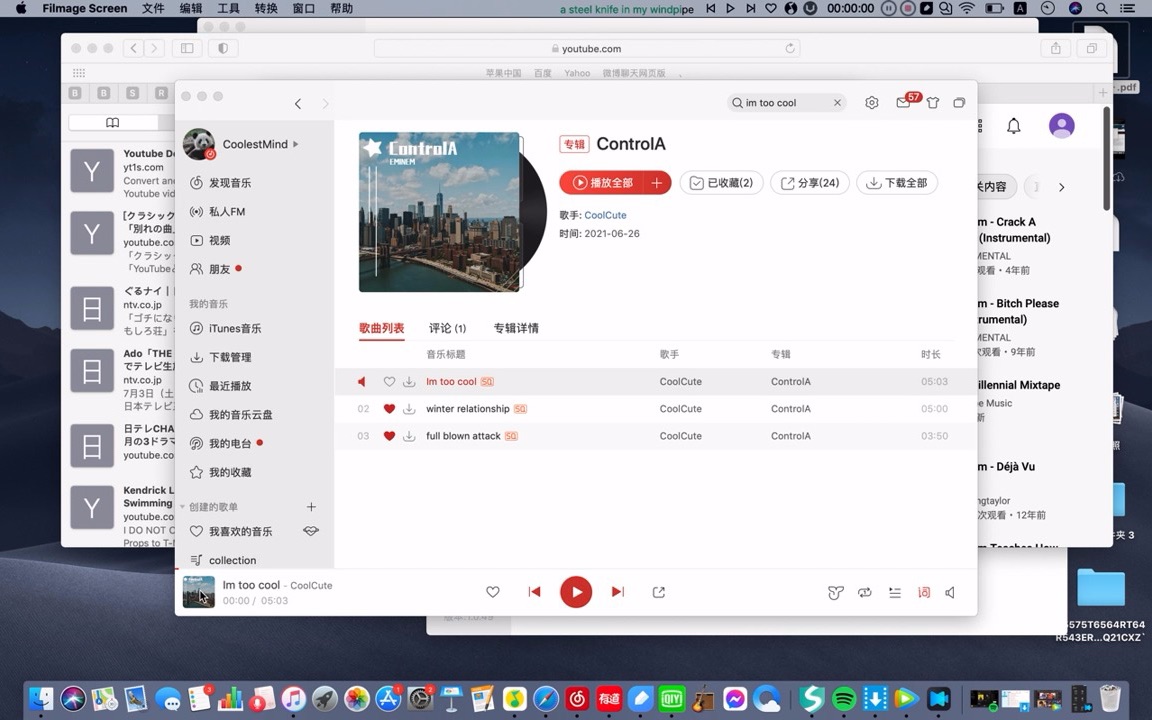Click youtube.com address bar in Safari
The height and width of the screenshot is (720, 1152).
[x=586, y=48]
